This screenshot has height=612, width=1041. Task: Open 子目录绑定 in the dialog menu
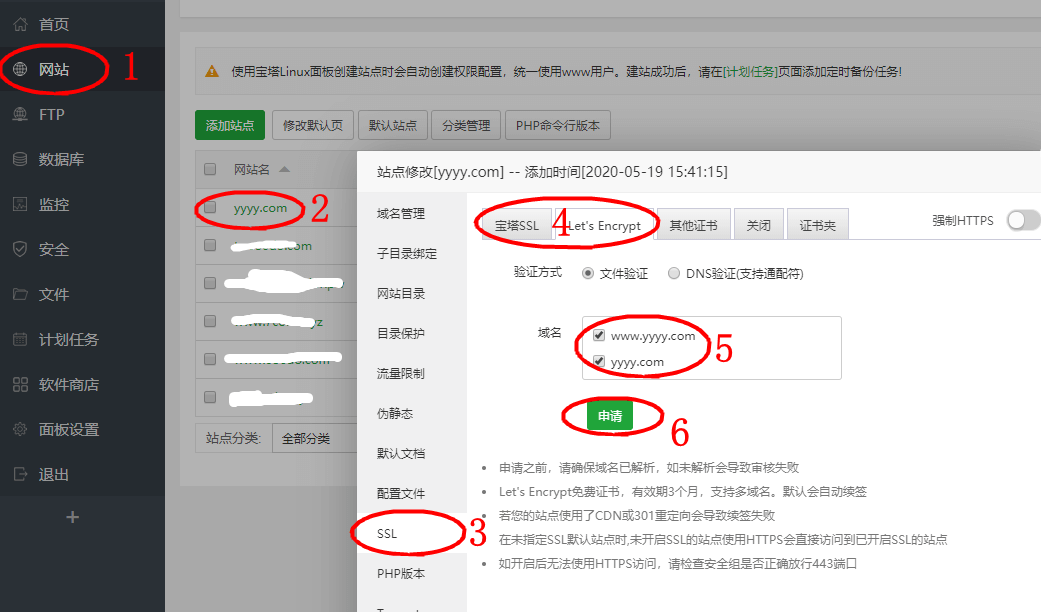tap(407, 254)
